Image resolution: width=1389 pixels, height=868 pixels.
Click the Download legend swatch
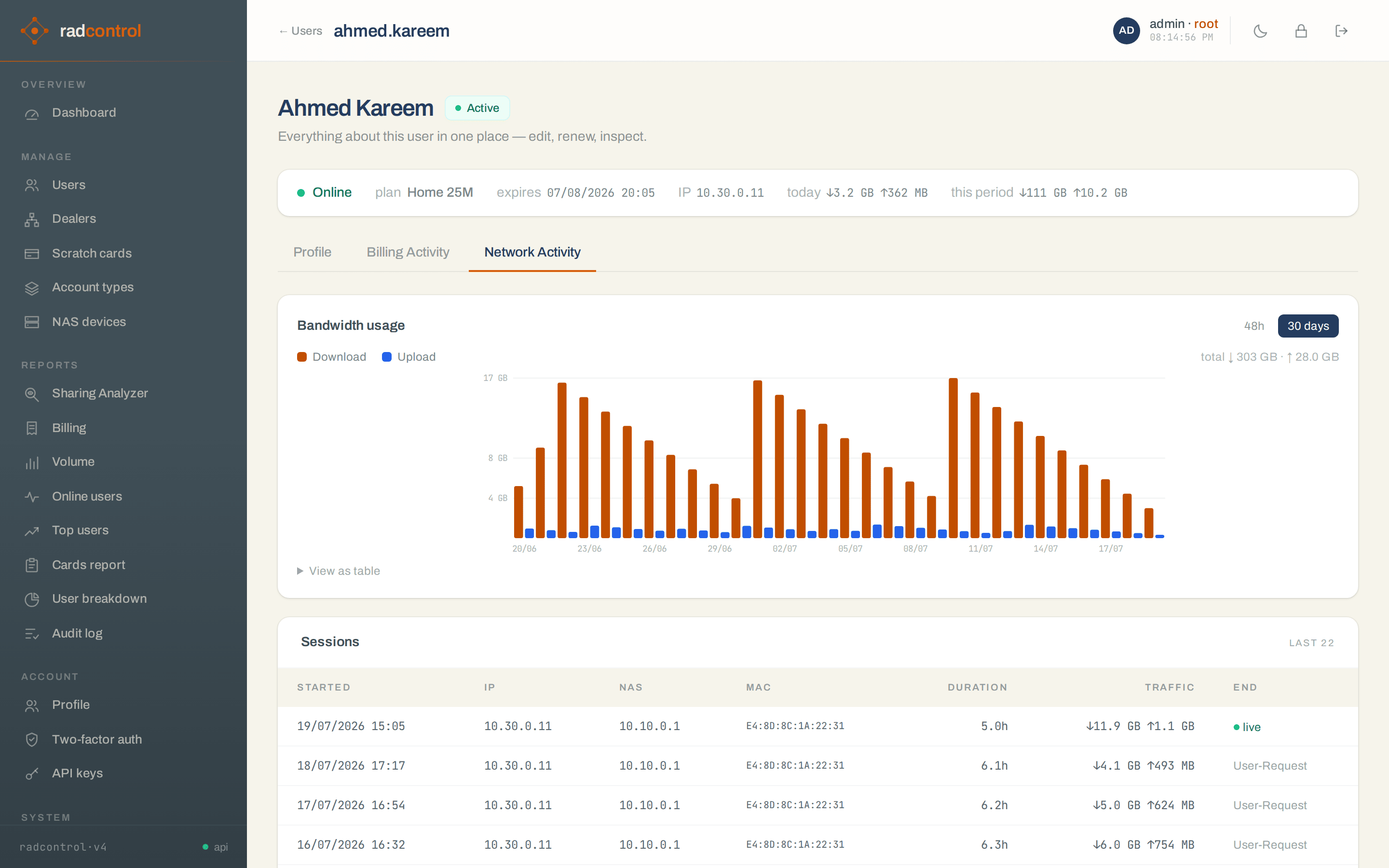302,357
